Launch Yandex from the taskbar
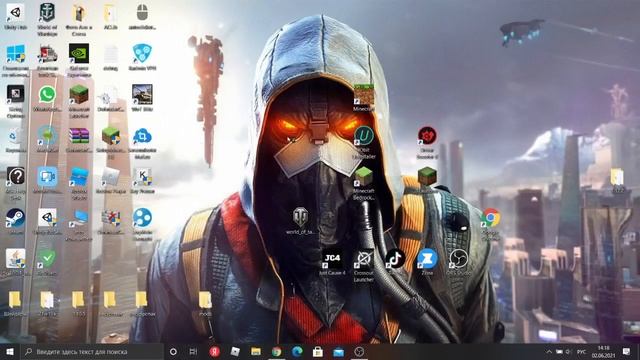The image size is (640, 360). pyautogui.click(x=215, y=351)
